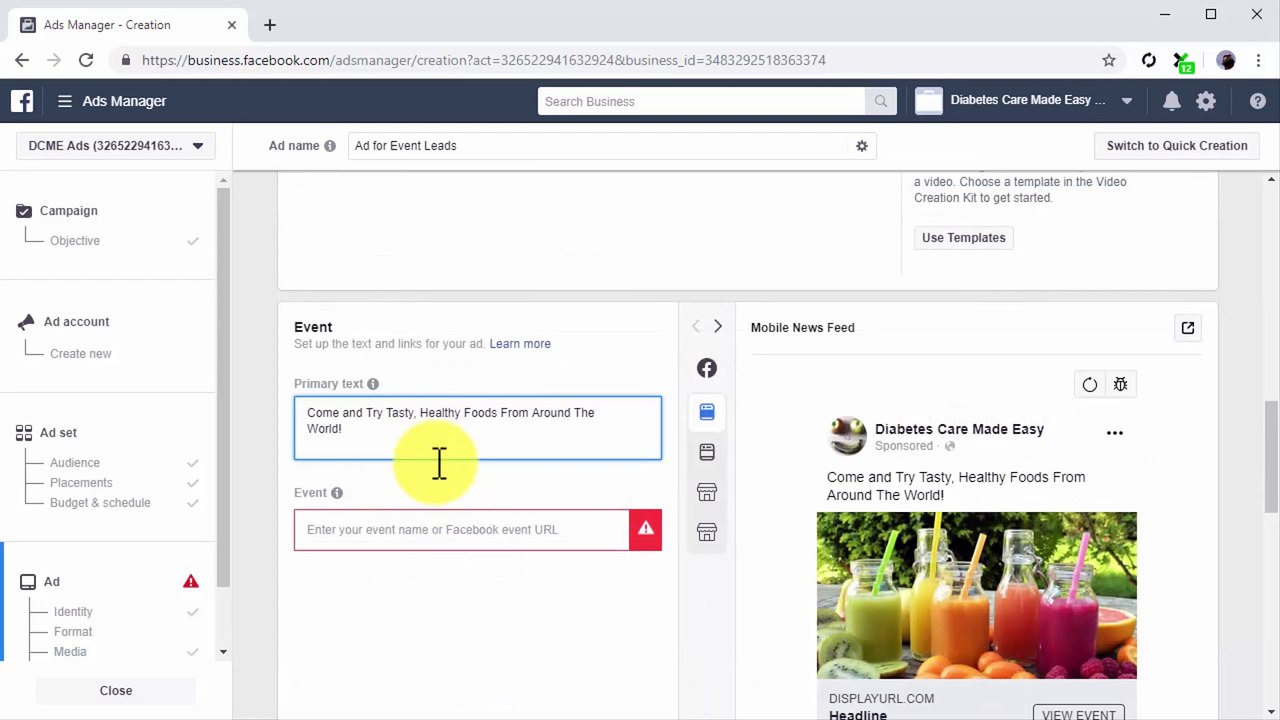The width and height of the screenshot is (1280, 720).
Task: Select Format under Ad
Action: [73, 632]
